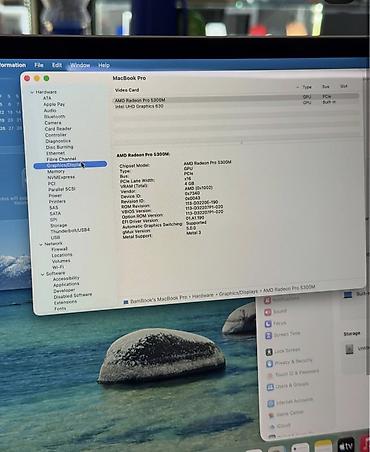Click Hardware in the path bar
The image size is (370, 452).
pyautogui.click(x=202, y=295)
